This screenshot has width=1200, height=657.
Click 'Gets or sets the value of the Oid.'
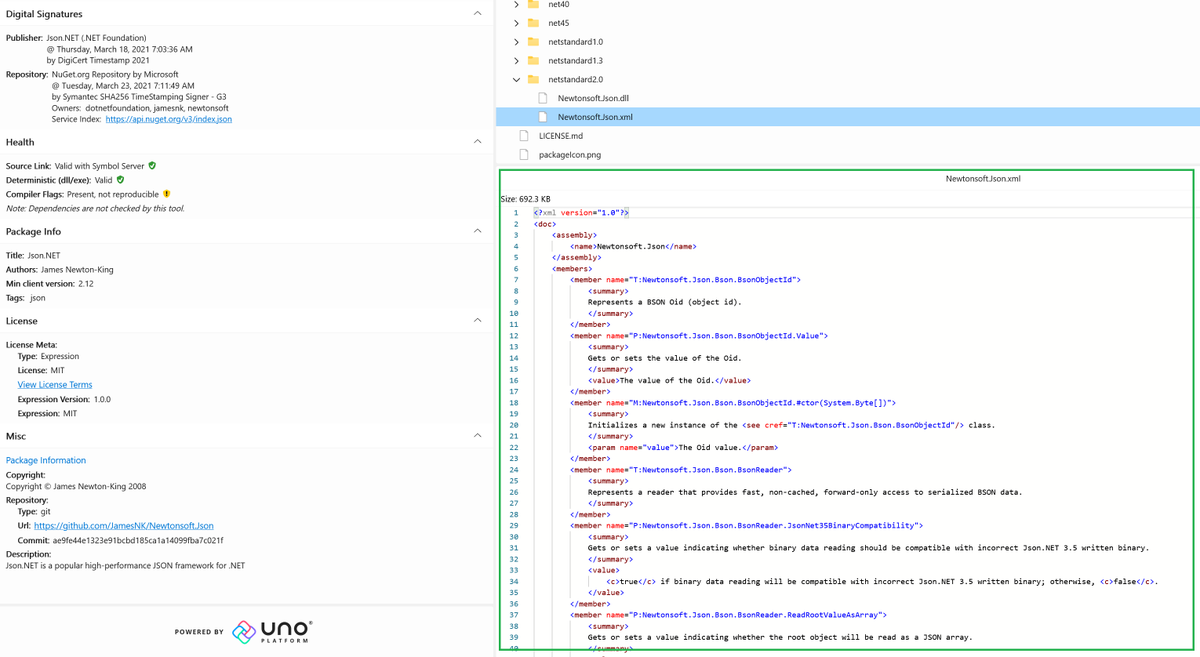pos(665,358)
